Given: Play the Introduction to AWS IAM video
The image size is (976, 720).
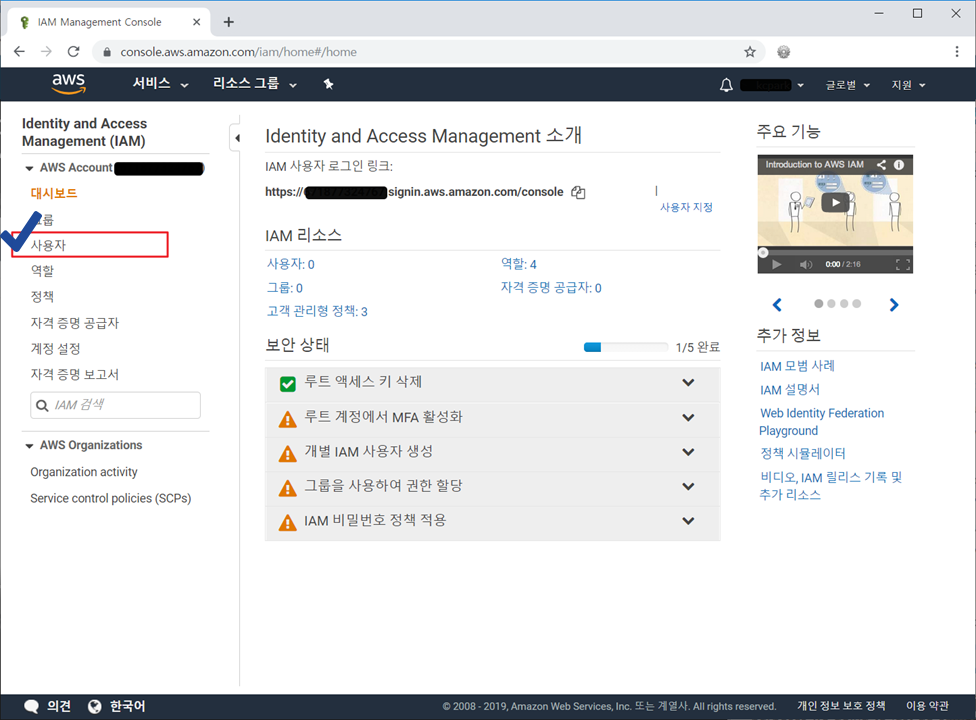Looking at the screenshot, I should (x=835, y=202).
